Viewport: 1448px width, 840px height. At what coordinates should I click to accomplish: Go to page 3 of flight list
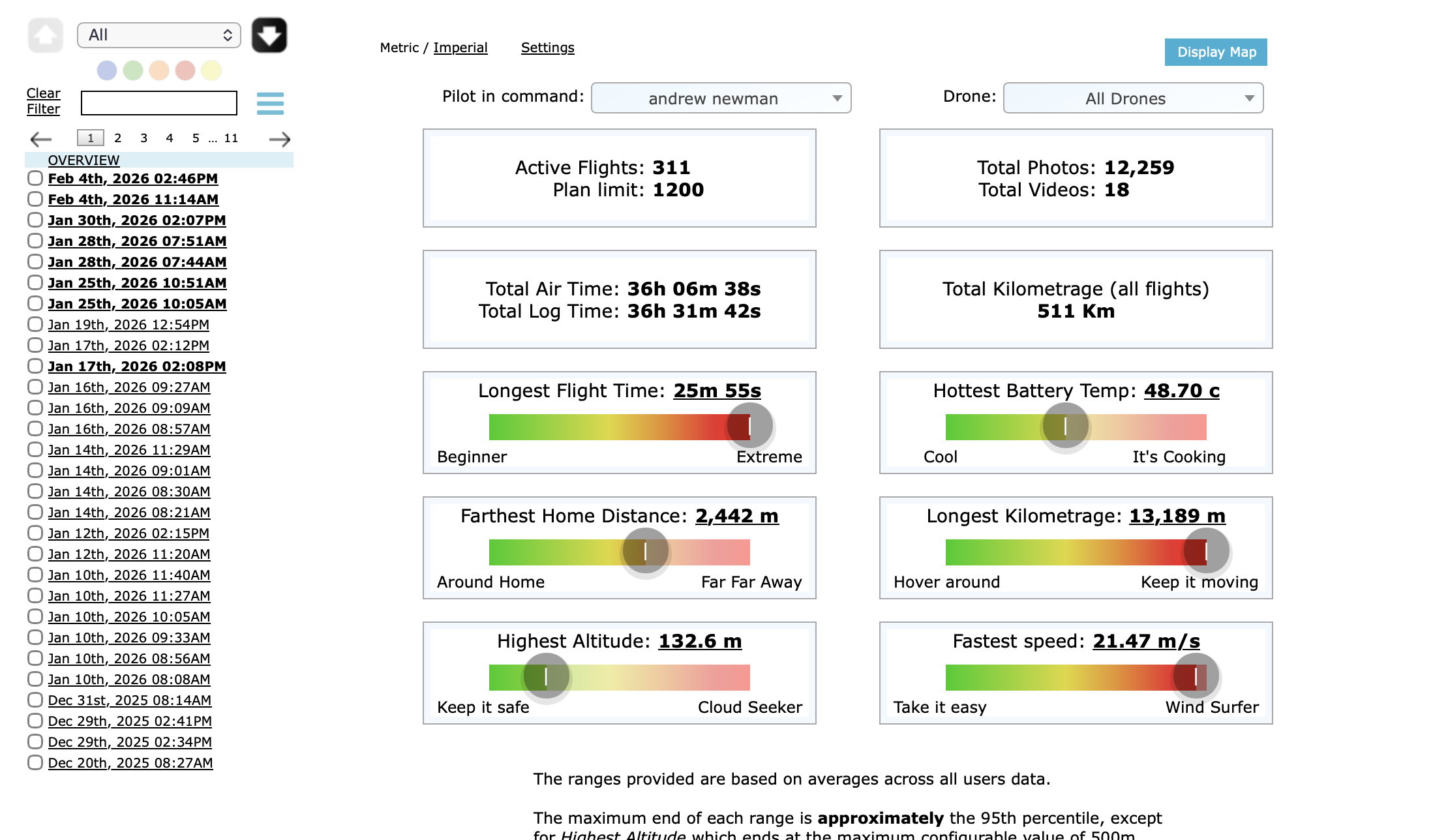point(143,138)
